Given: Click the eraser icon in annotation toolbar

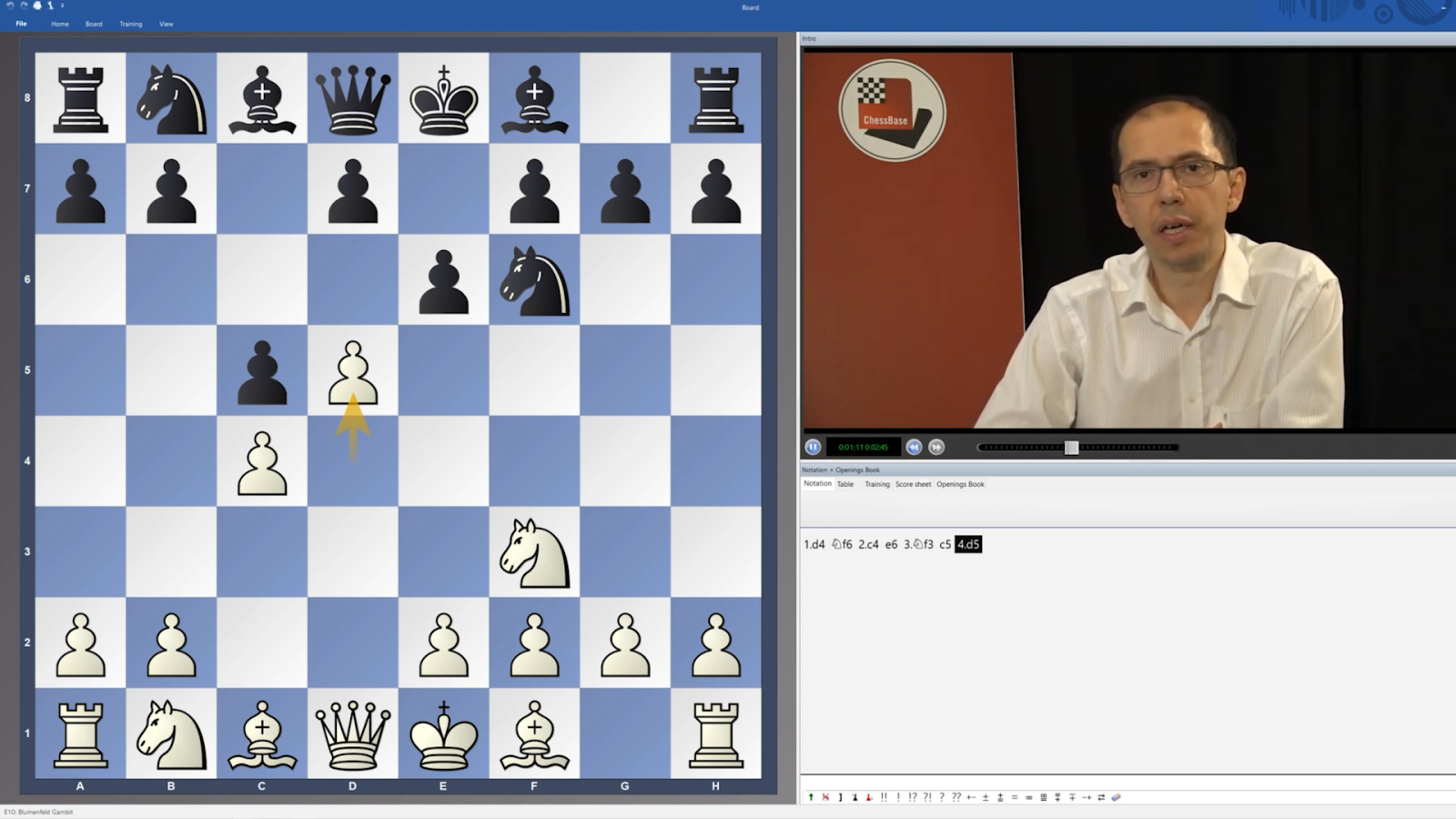Looking at the screenshot, I should [1117, 797].
